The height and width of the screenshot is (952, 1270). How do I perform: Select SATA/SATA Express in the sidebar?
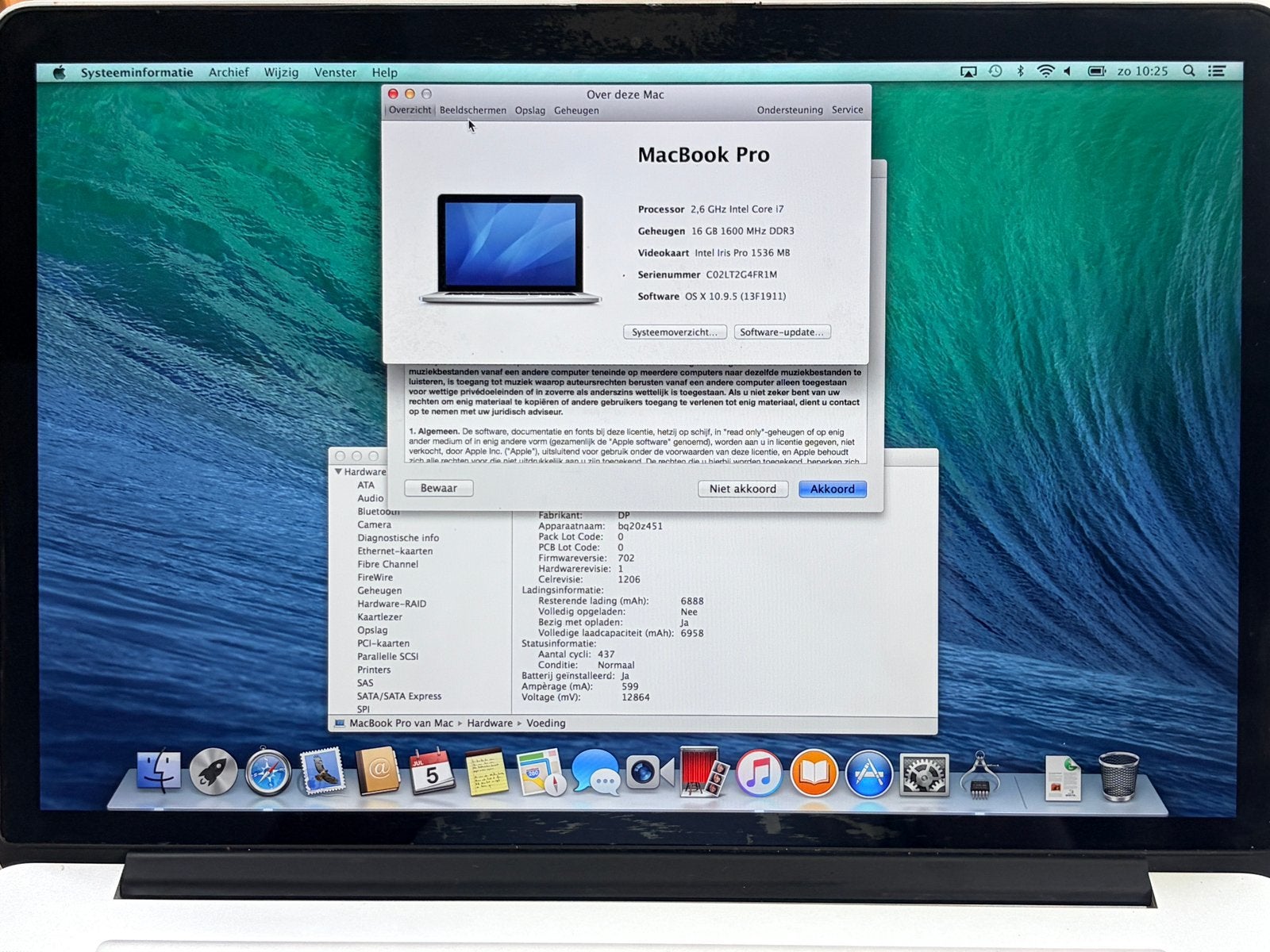pos(399,696)
